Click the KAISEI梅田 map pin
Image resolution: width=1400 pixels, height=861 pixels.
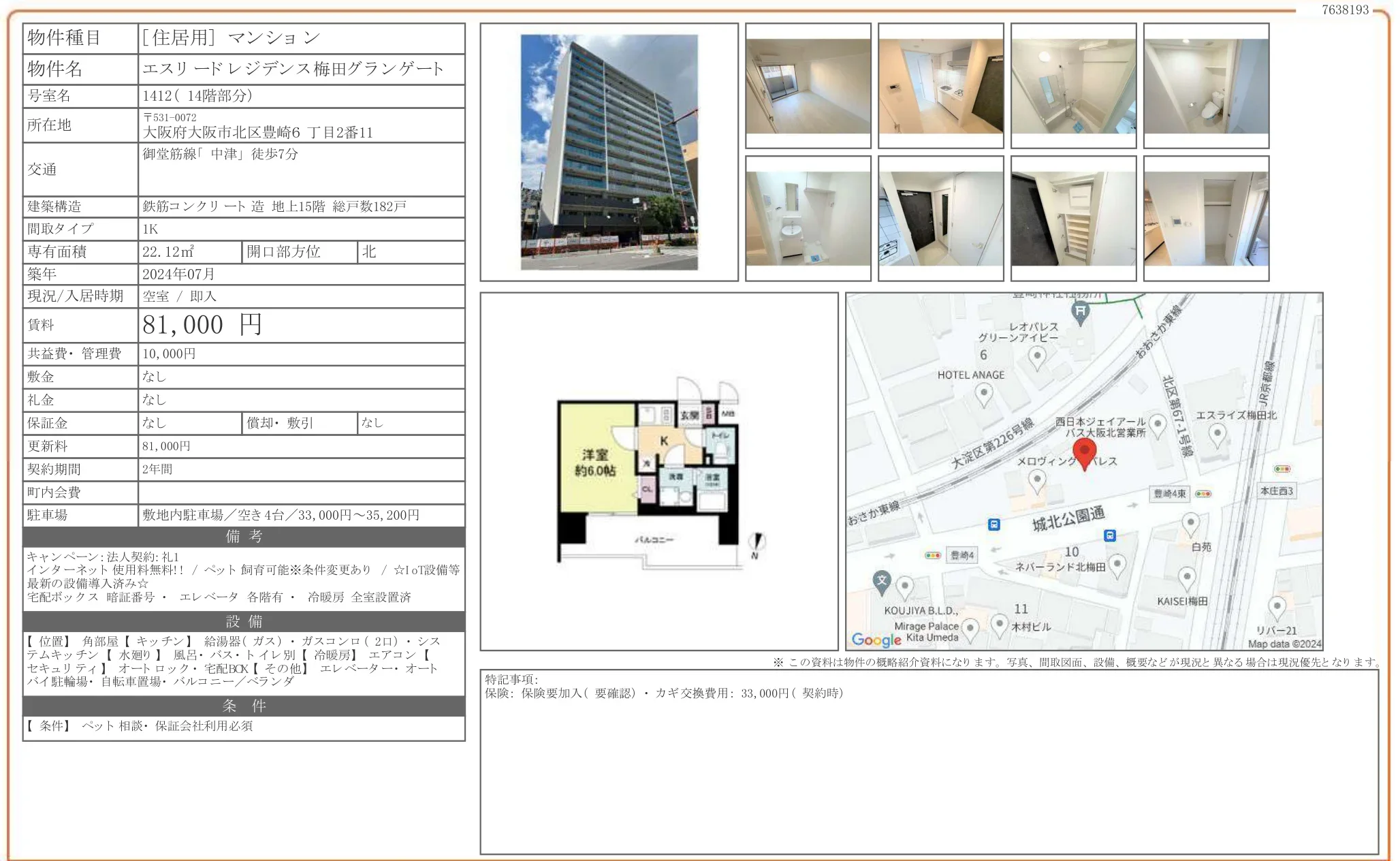1186,578
